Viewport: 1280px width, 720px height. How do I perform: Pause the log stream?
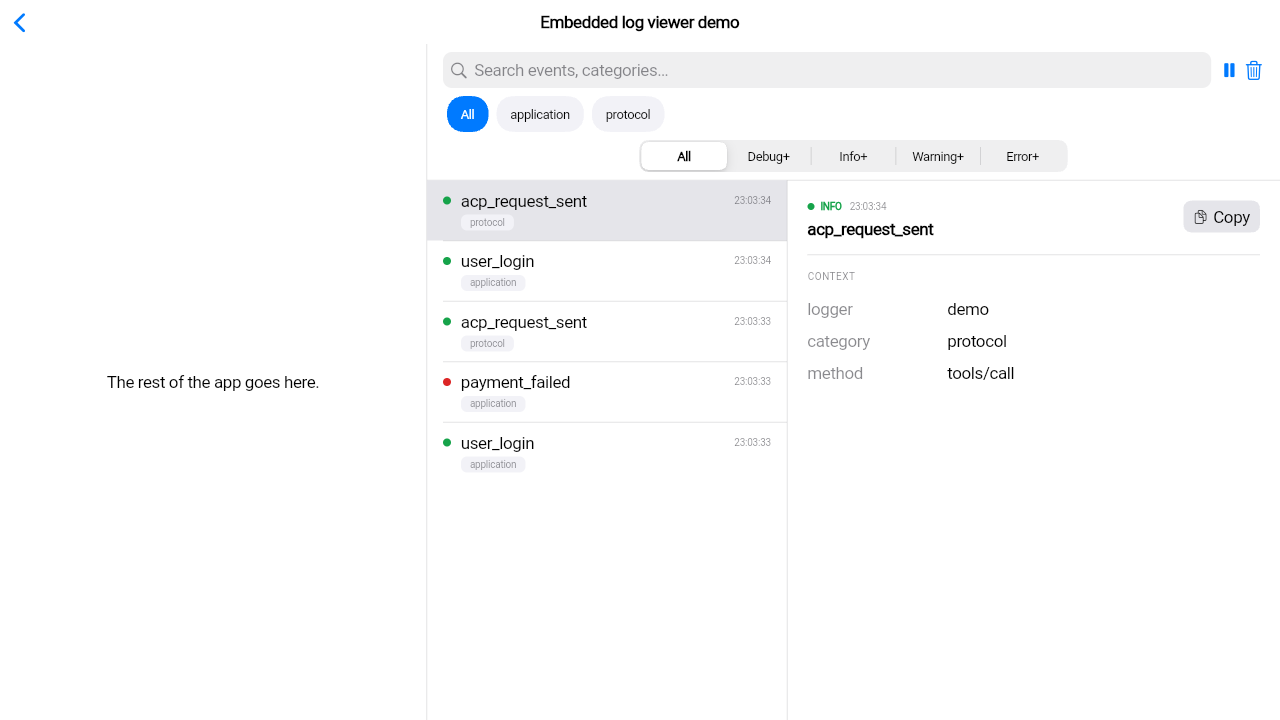pos(1229,70)
